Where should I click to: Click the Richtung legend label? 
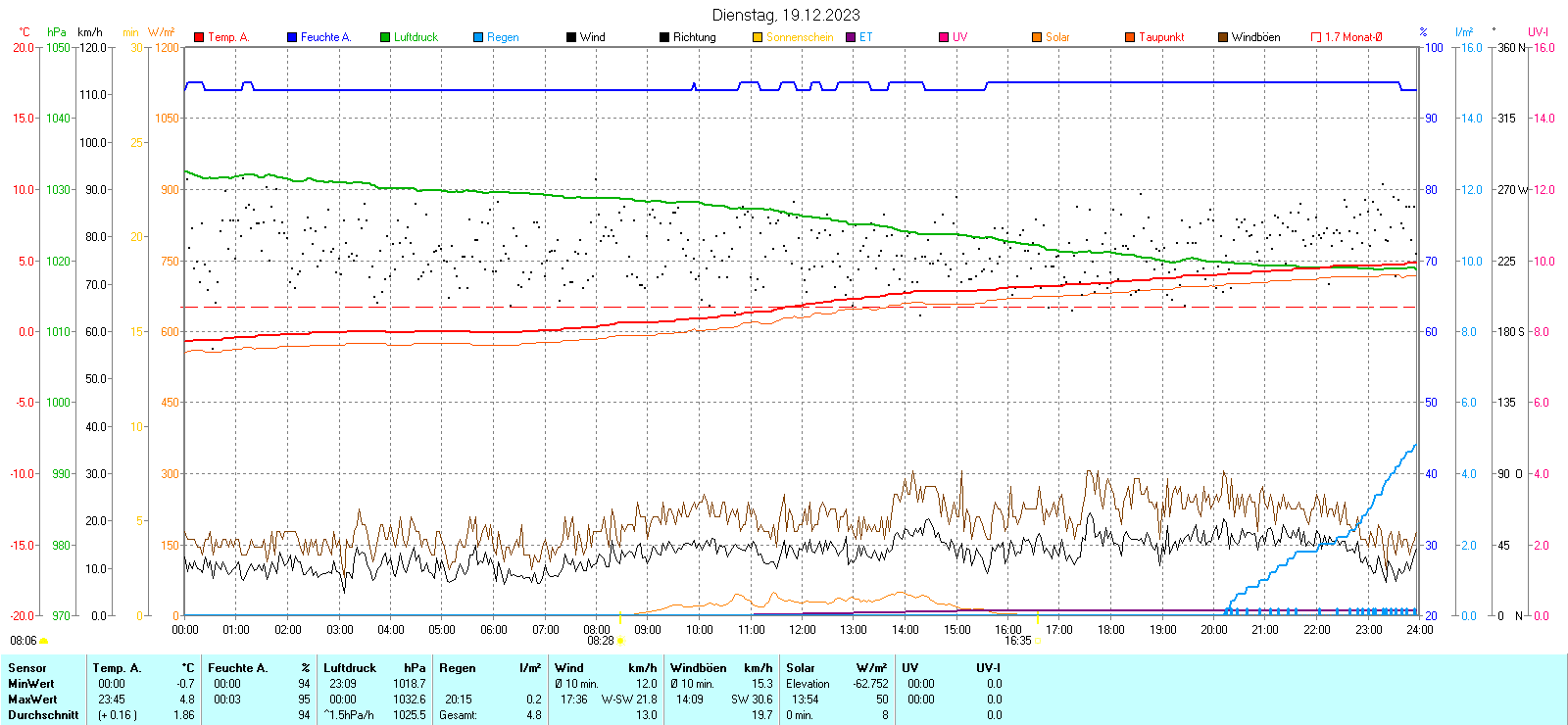(694, 37)
